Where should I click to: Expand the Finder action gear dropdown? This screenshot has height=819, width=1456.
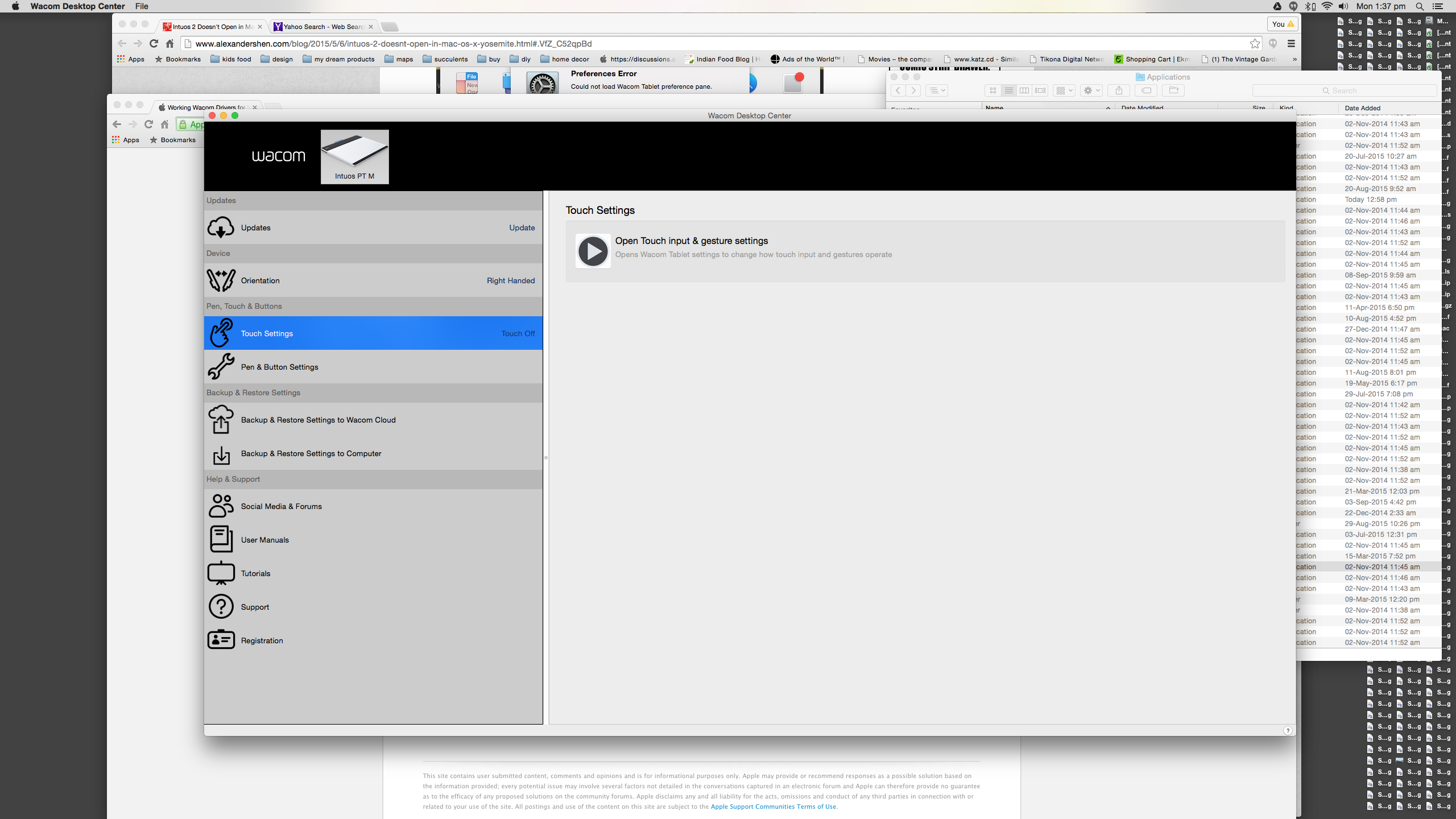[1091, 90]
